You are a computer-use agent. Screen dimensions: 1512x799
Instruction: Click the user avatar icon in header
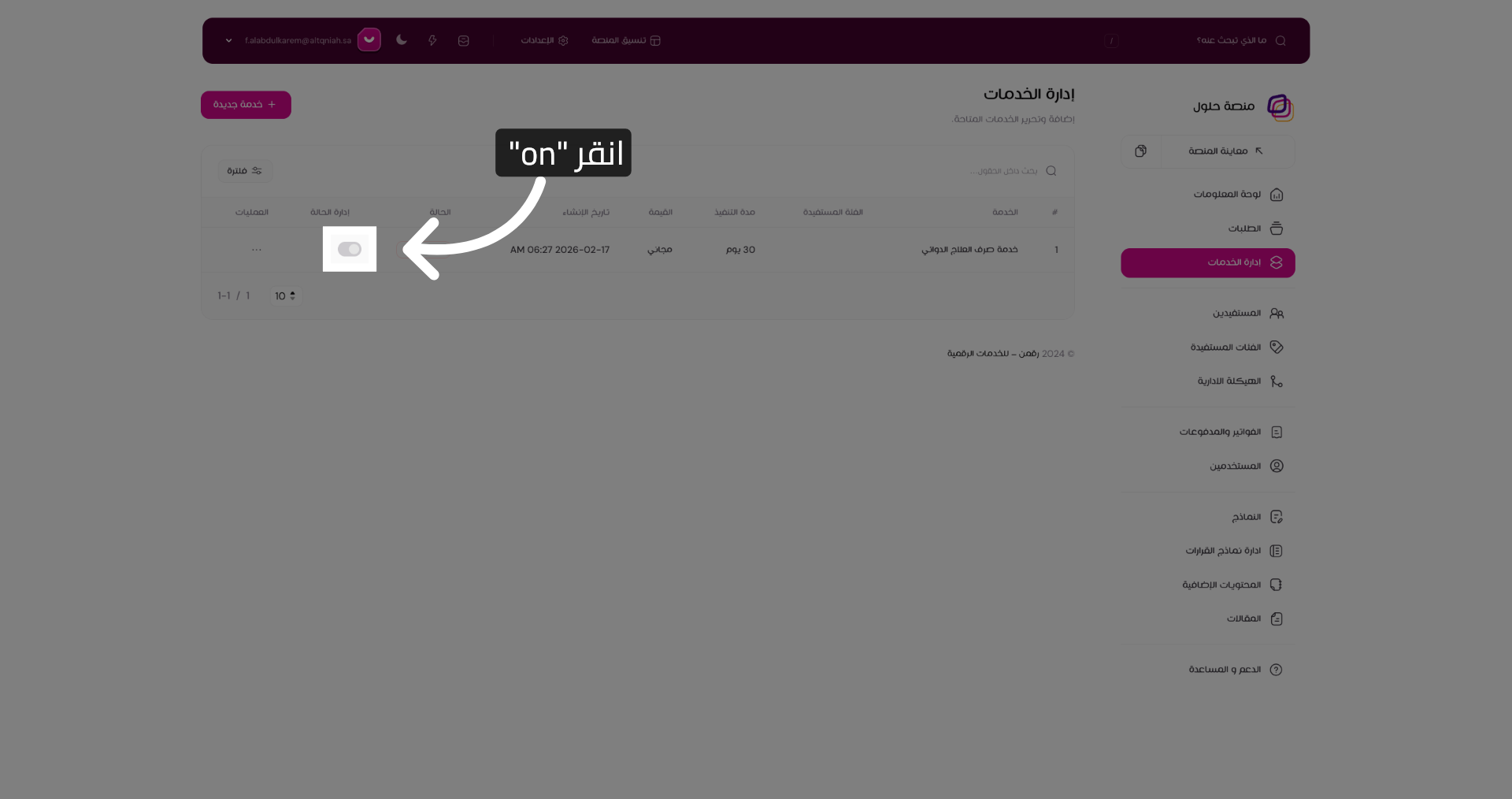369,39
